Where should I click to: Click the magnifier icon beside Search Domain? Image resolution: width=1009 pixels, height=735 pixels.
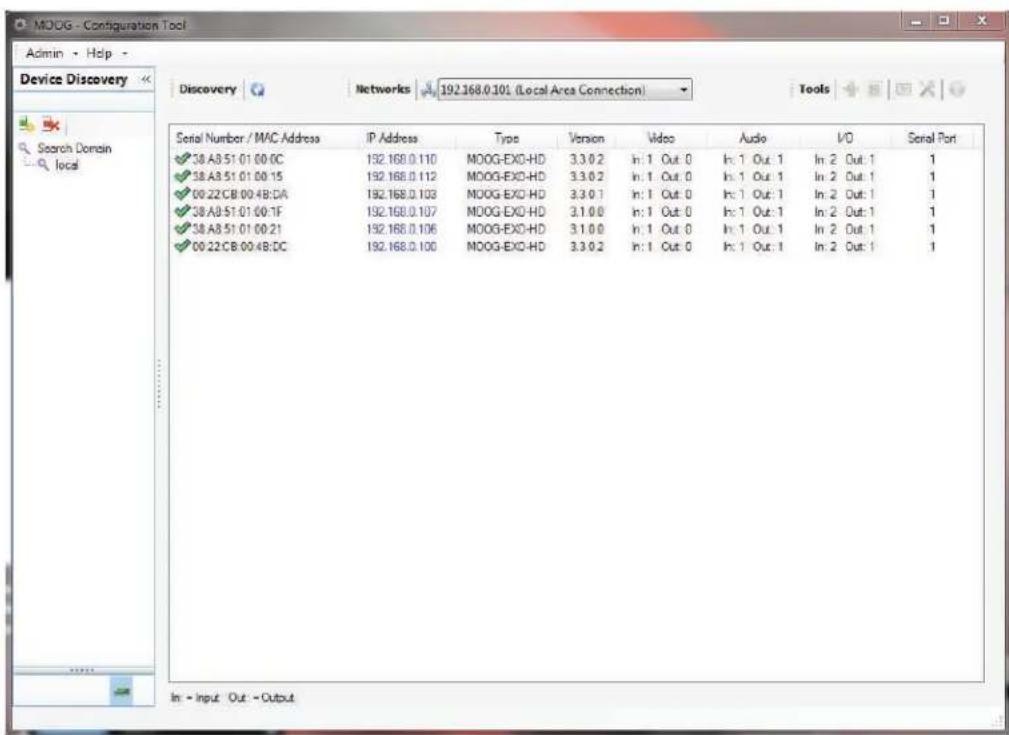point(25,149)
